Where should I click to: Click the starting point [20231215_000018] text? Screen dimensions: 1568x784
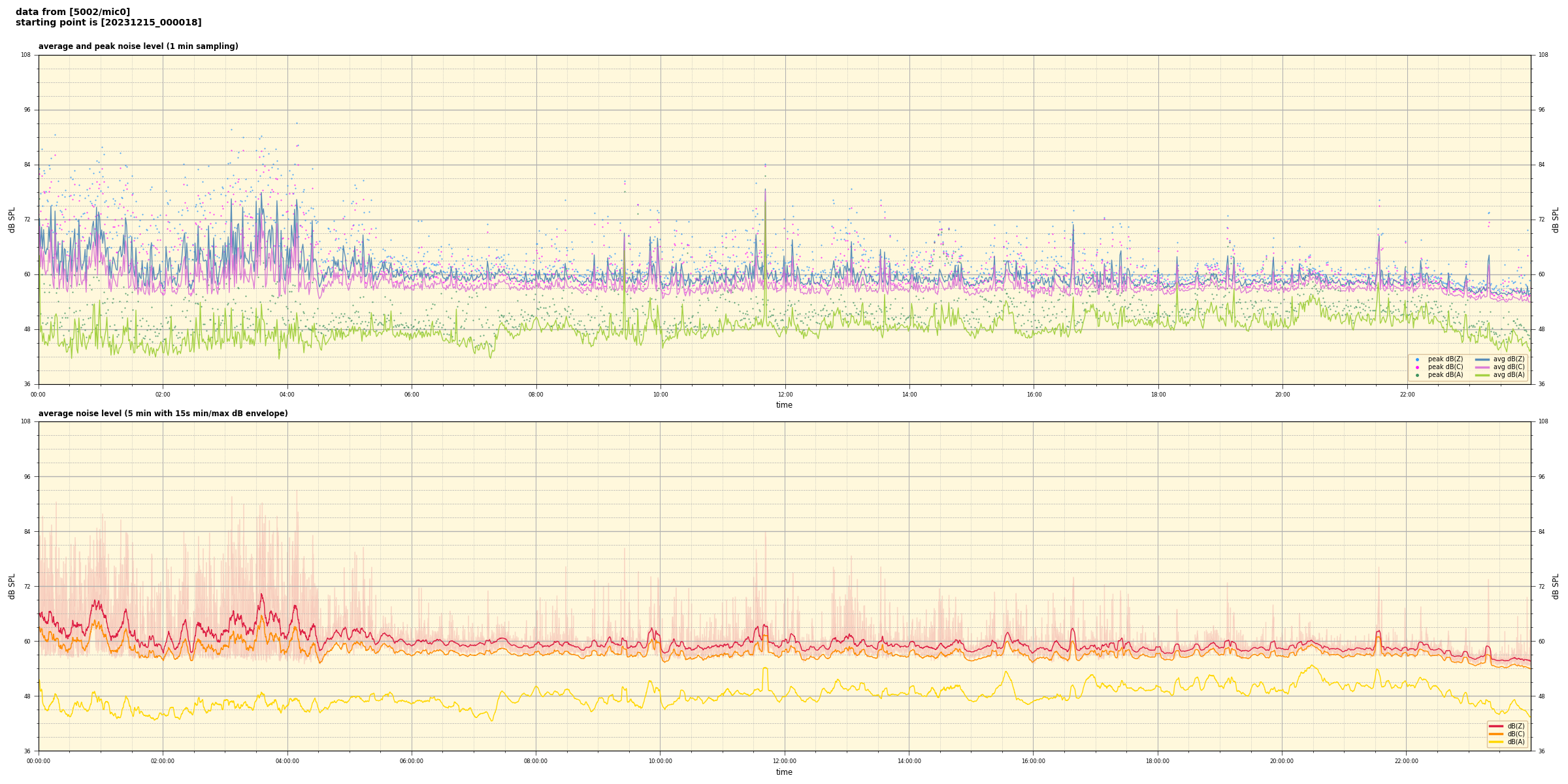pyautogui.click(x=108, y=23)
